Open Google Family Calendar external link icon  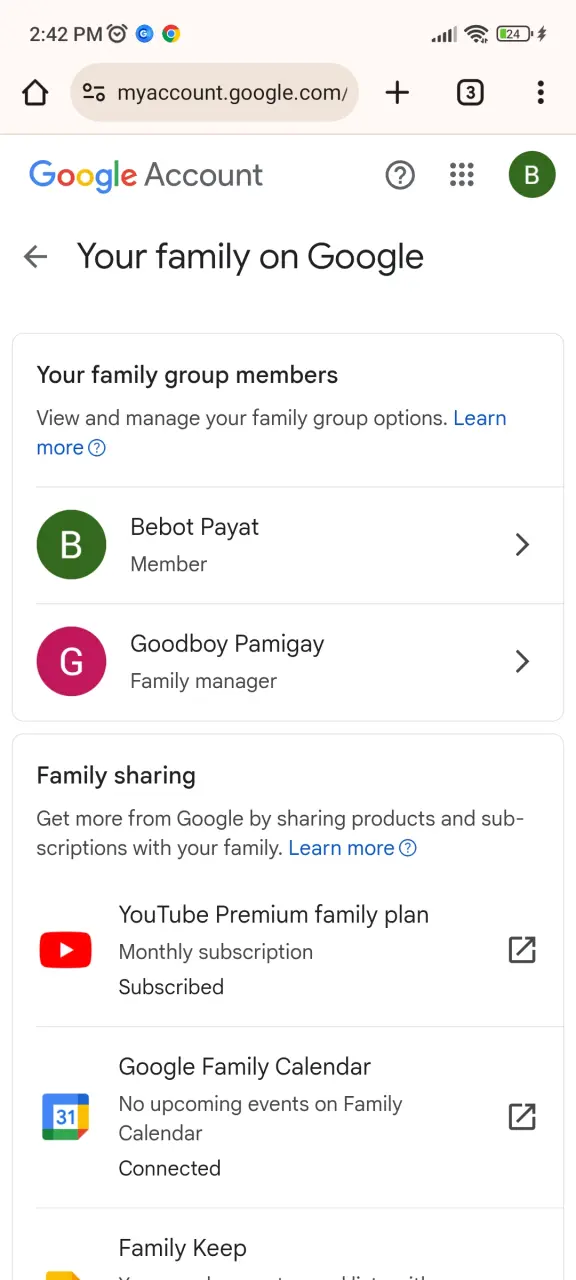pyautogui.click(x=522, y=1116)
